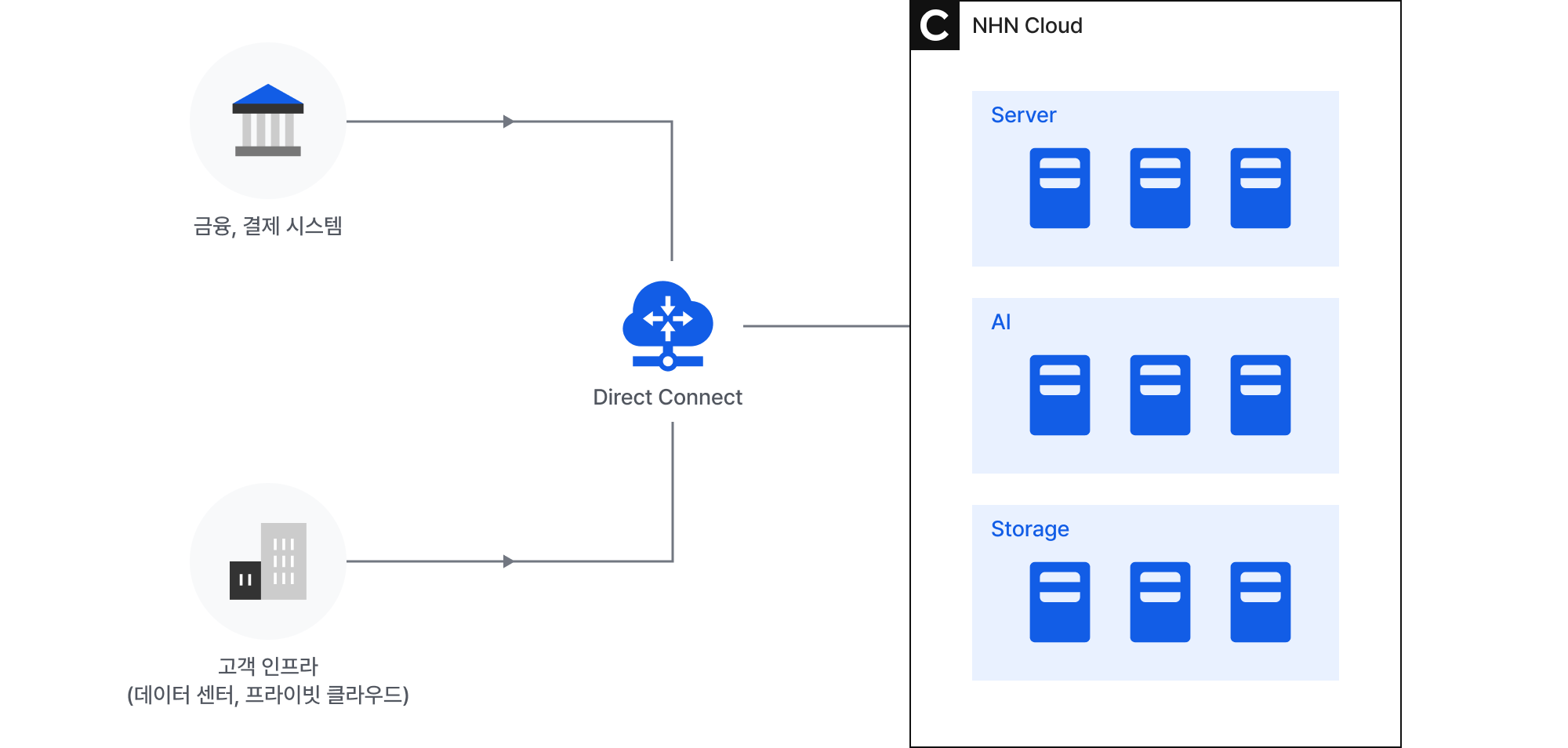
Task: Click the 금융, 결제 시스템 label
Action: pyautogui.click(x=267, y=227)
